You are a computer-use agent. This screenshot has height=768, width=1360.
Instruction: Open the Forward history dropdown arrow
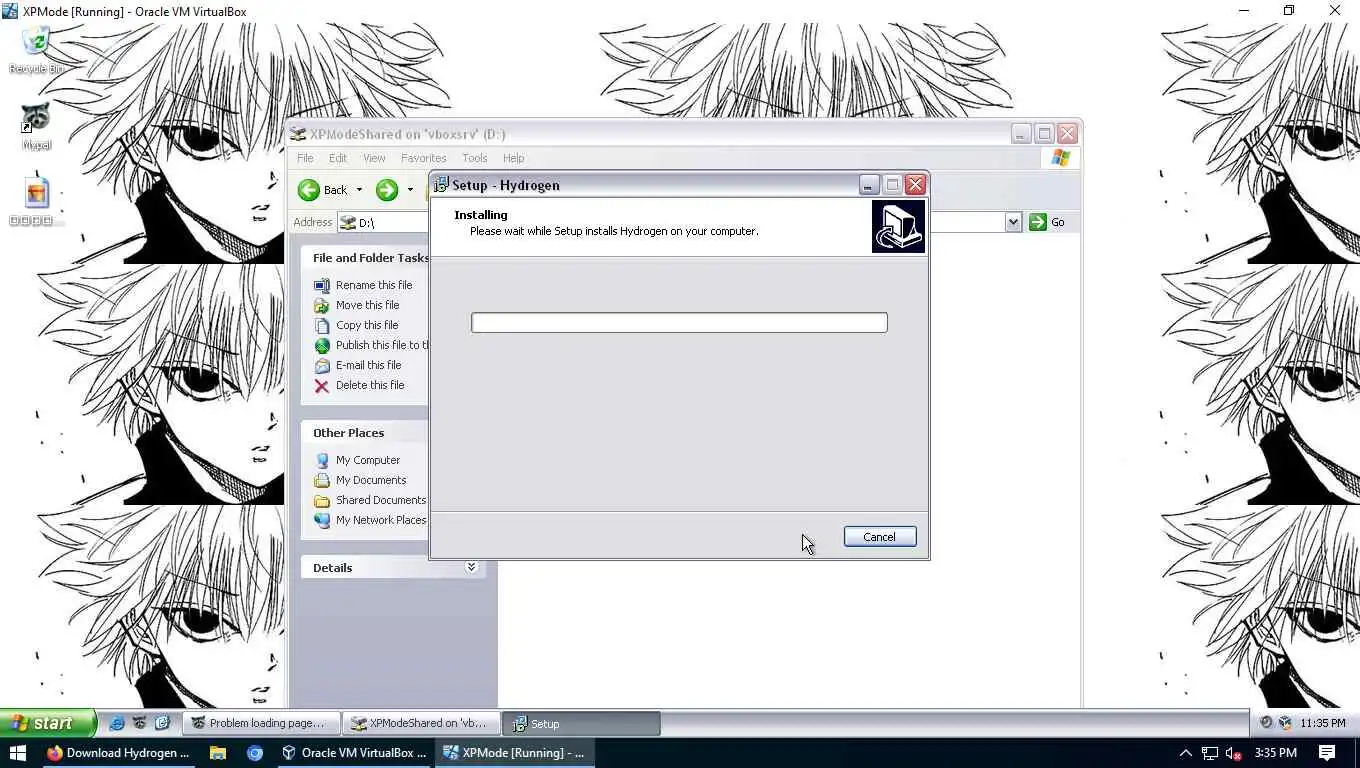tap(410, 190)
